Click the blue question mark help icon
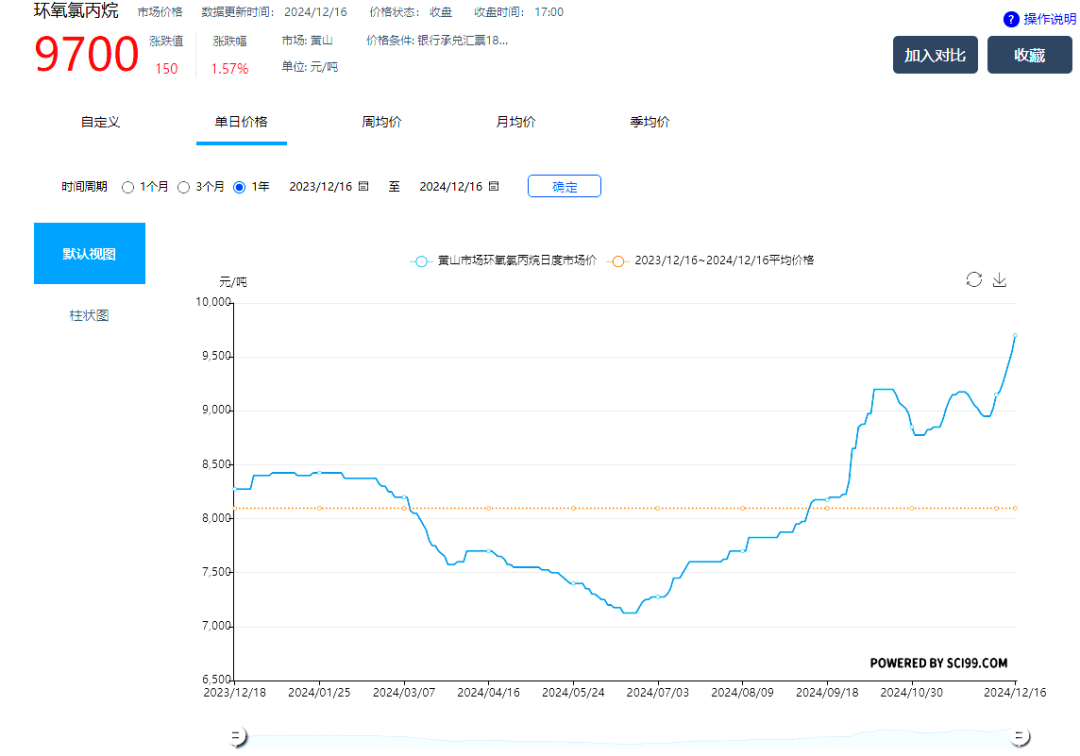The width and height of the screenshot is (1080, 756). (1010, 19)
